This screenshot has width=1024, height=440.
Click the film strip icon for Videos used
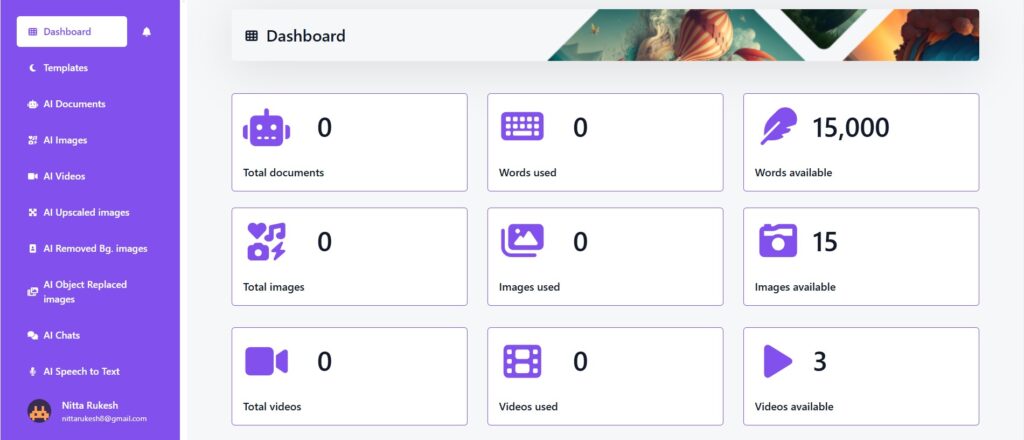(x=522, y=361)
